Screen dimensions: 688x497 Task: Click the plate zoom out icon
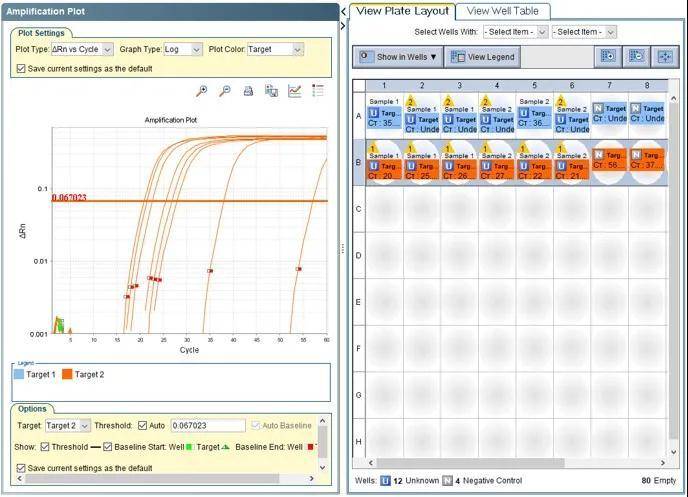click(x=635, y=57)
